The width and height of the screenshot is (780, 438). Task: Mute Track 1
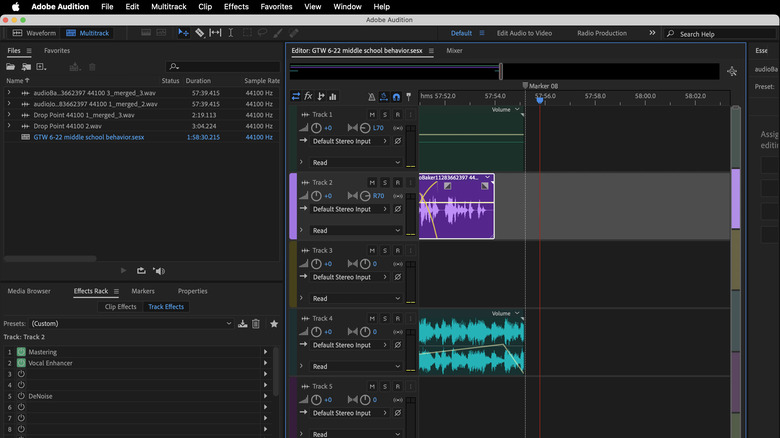click(x=372, y=115)
